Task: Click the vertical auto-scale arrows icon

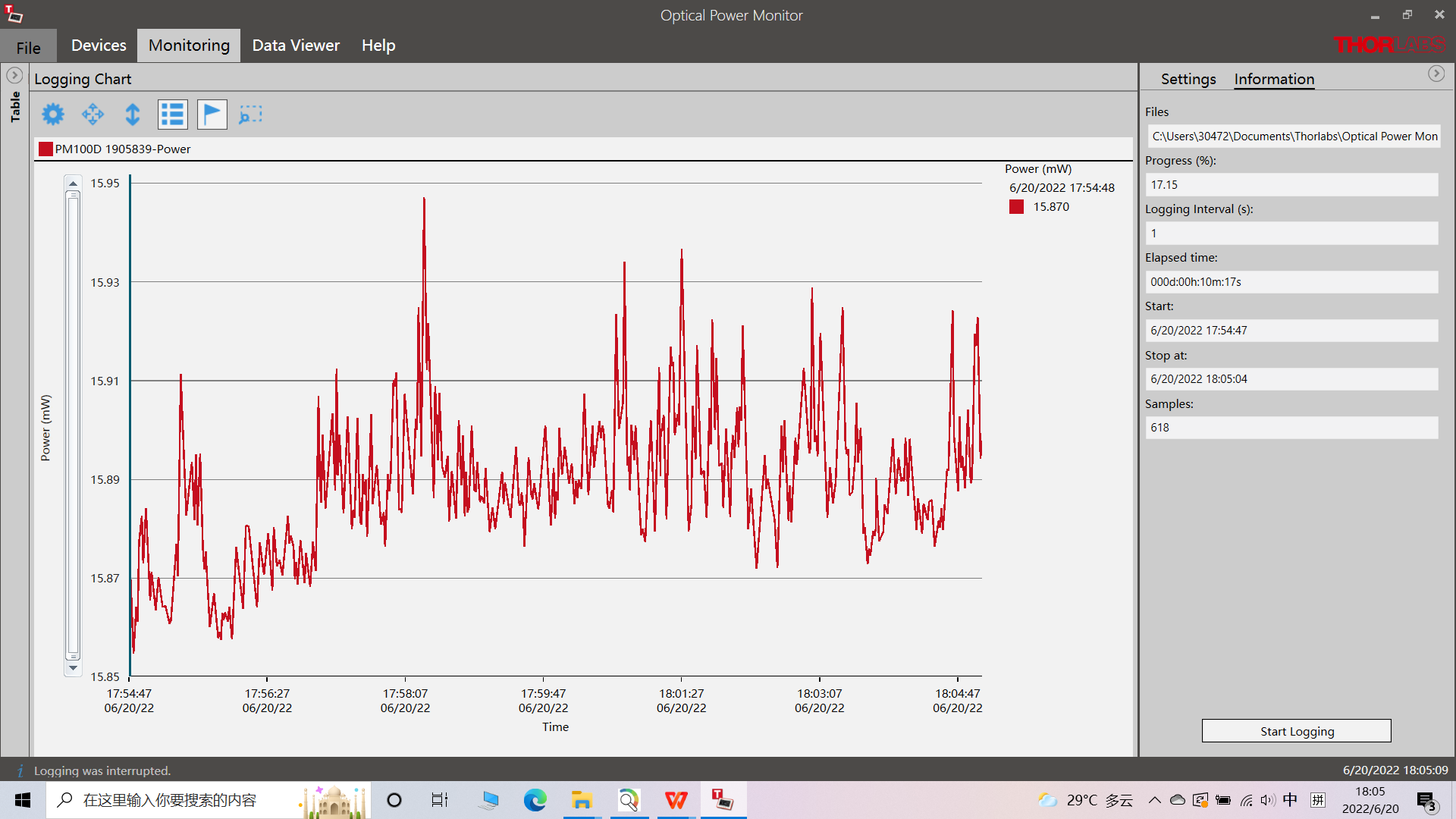Action: click(133, 115)
